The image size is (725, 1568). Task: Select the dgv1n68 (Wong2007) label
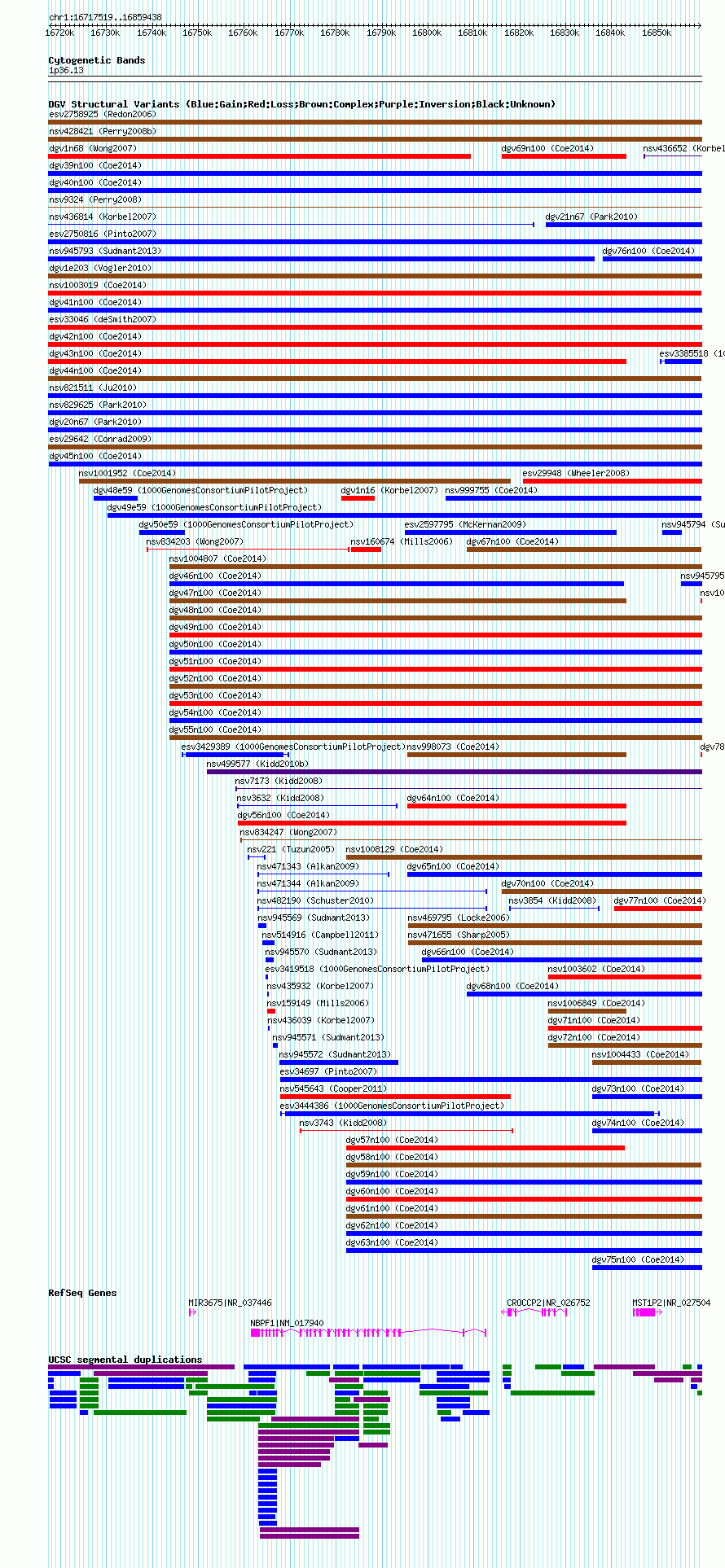[93, 148]
